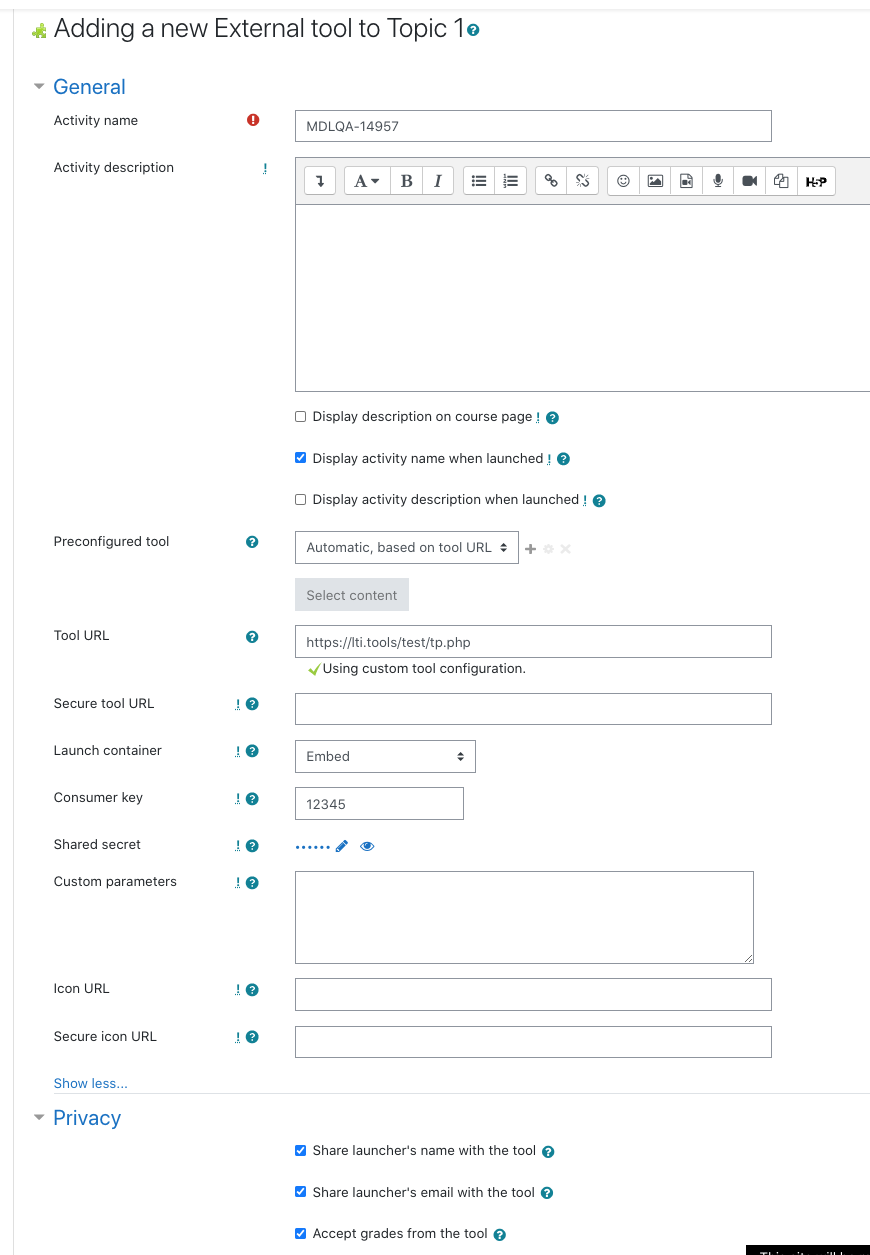Open the paragraph styles menu in editor
The height and width of the screenshot is (1255, 870).
(367, 181)
